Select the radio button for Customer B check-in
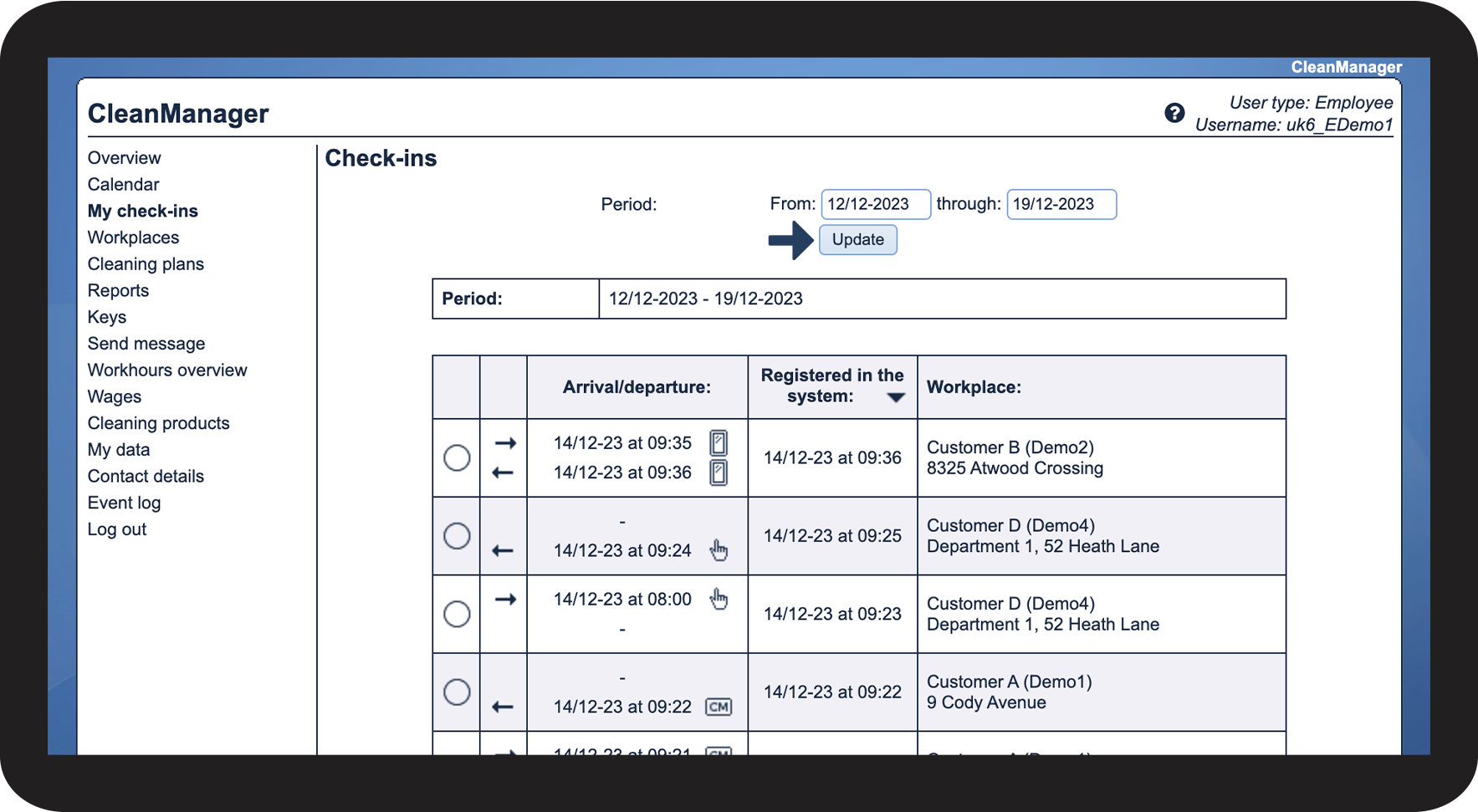This screenshot has width=1478, height=812. pyautogui.click(x=457, y=457)
